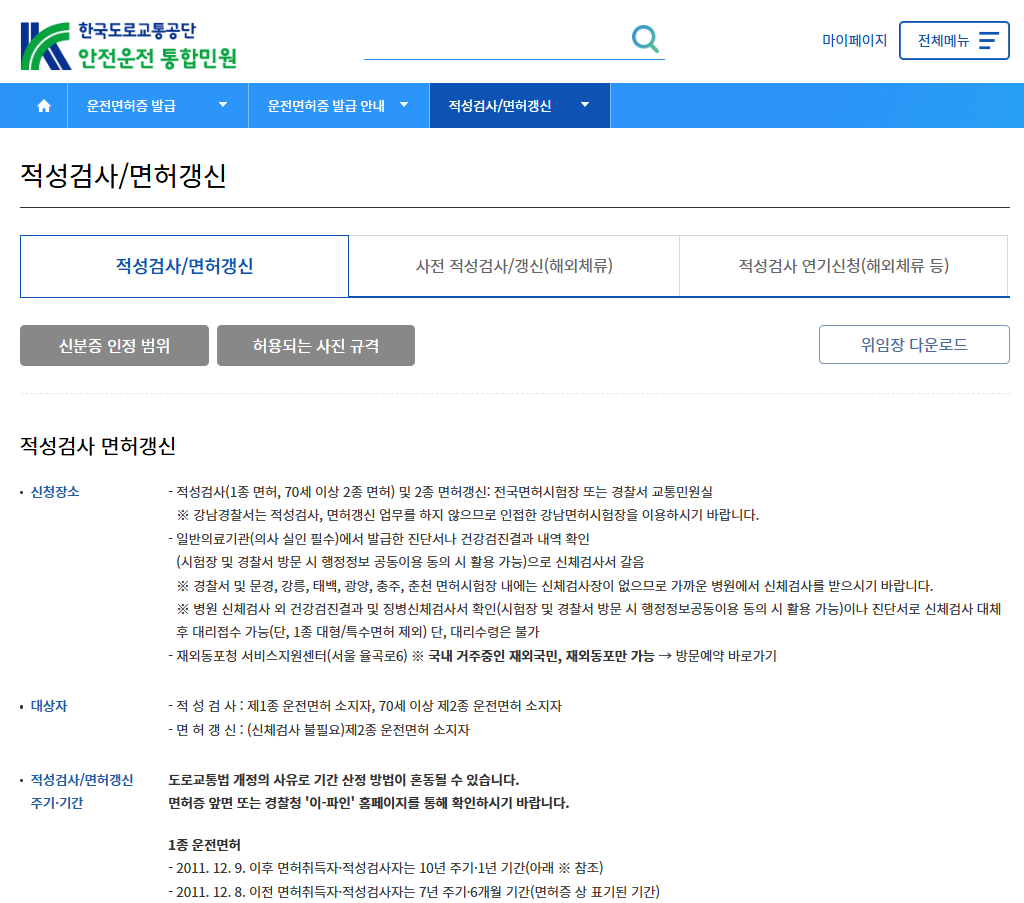Expand the 적성검사/면허갱신 dropdown arrow
Viewport: 1024px width, 903px height.
585,105
